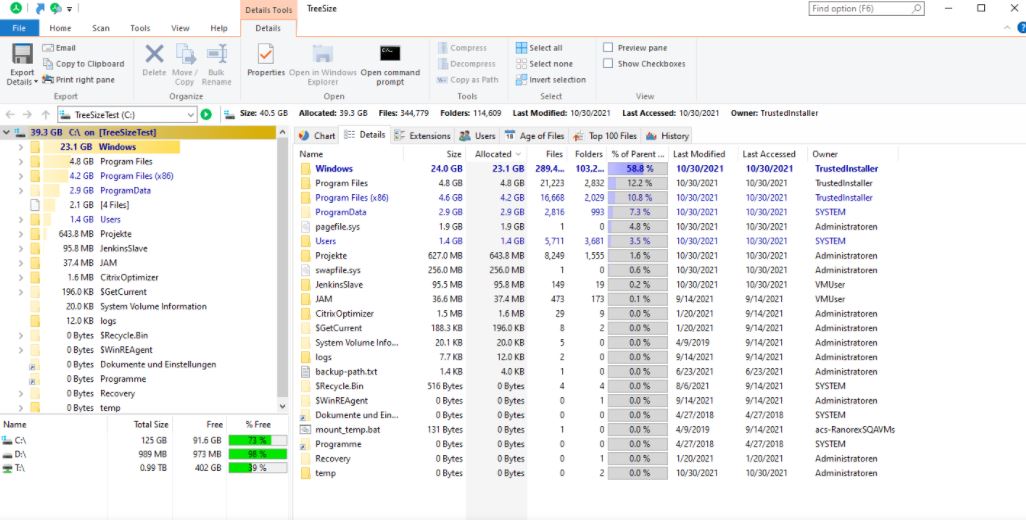Click the Windows 58.8 % parent bar
1026x520 pixels.
[637, 169]
